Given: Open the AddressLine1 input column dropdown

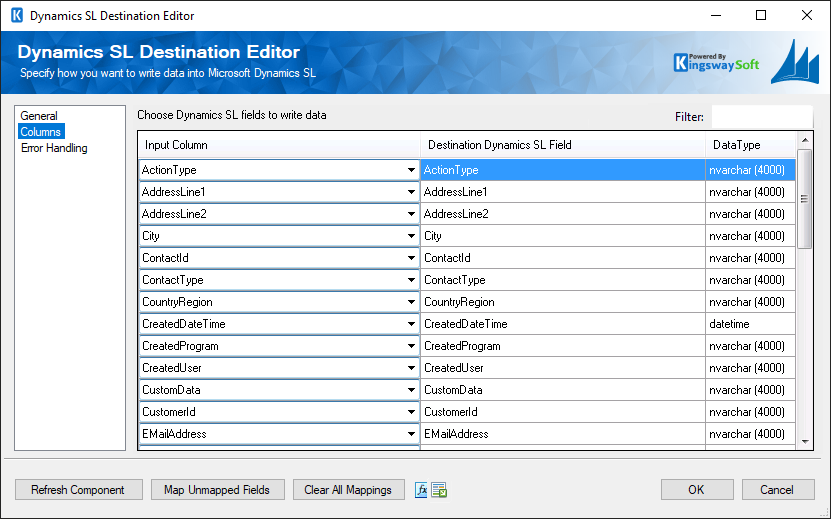Looking at the screenshot, I should point(411,192).
